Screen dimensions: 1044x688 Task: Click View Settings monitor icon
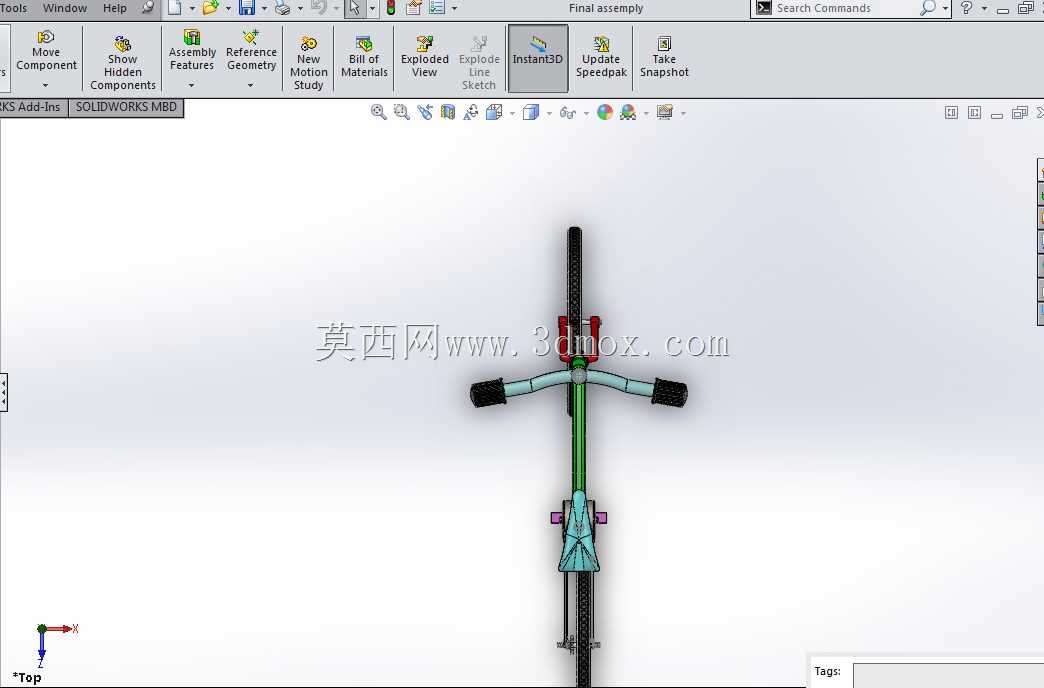664,113
